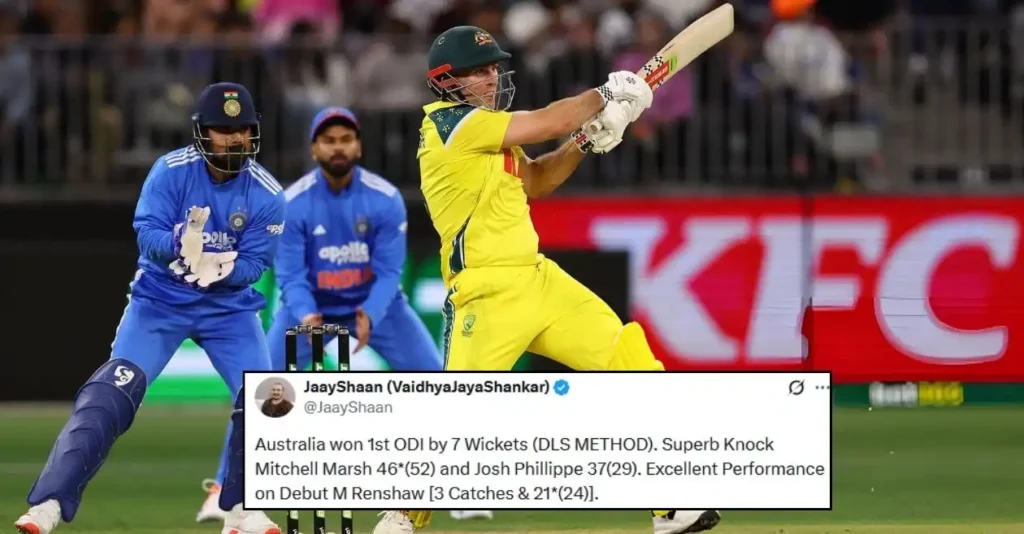
Task: Click the JaayShaan (VaidhyaJayaShankar) display name
Action: pyautogui.click(x=426, y=387)
